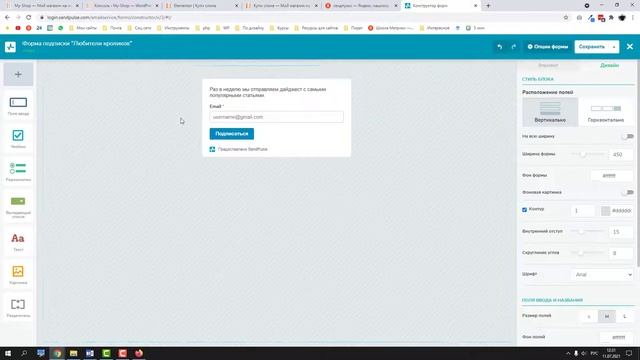Open the Arial font dropdown

[603, 275]
